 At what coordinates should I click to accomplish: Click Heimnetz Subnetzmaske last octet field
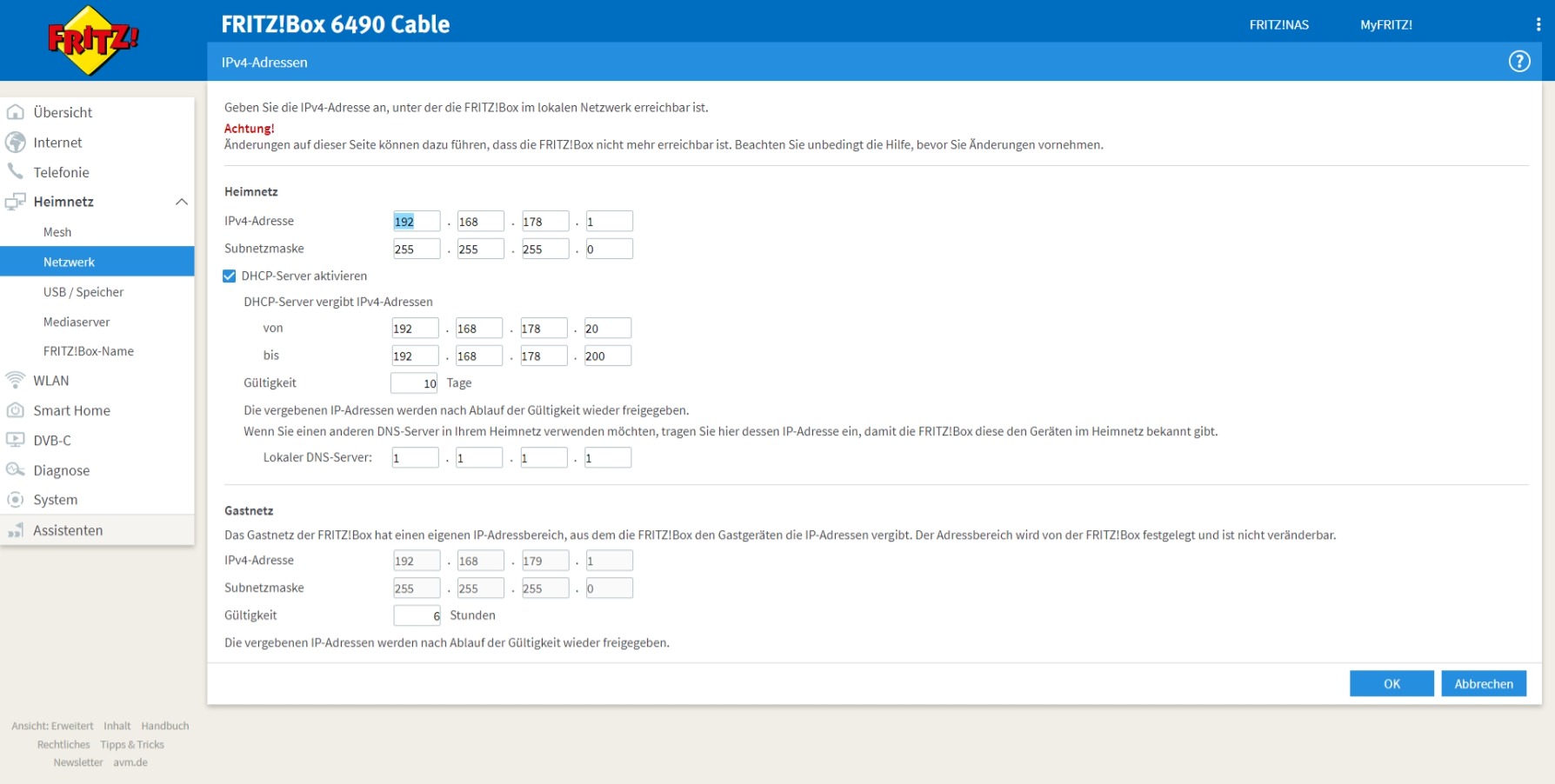609,249
